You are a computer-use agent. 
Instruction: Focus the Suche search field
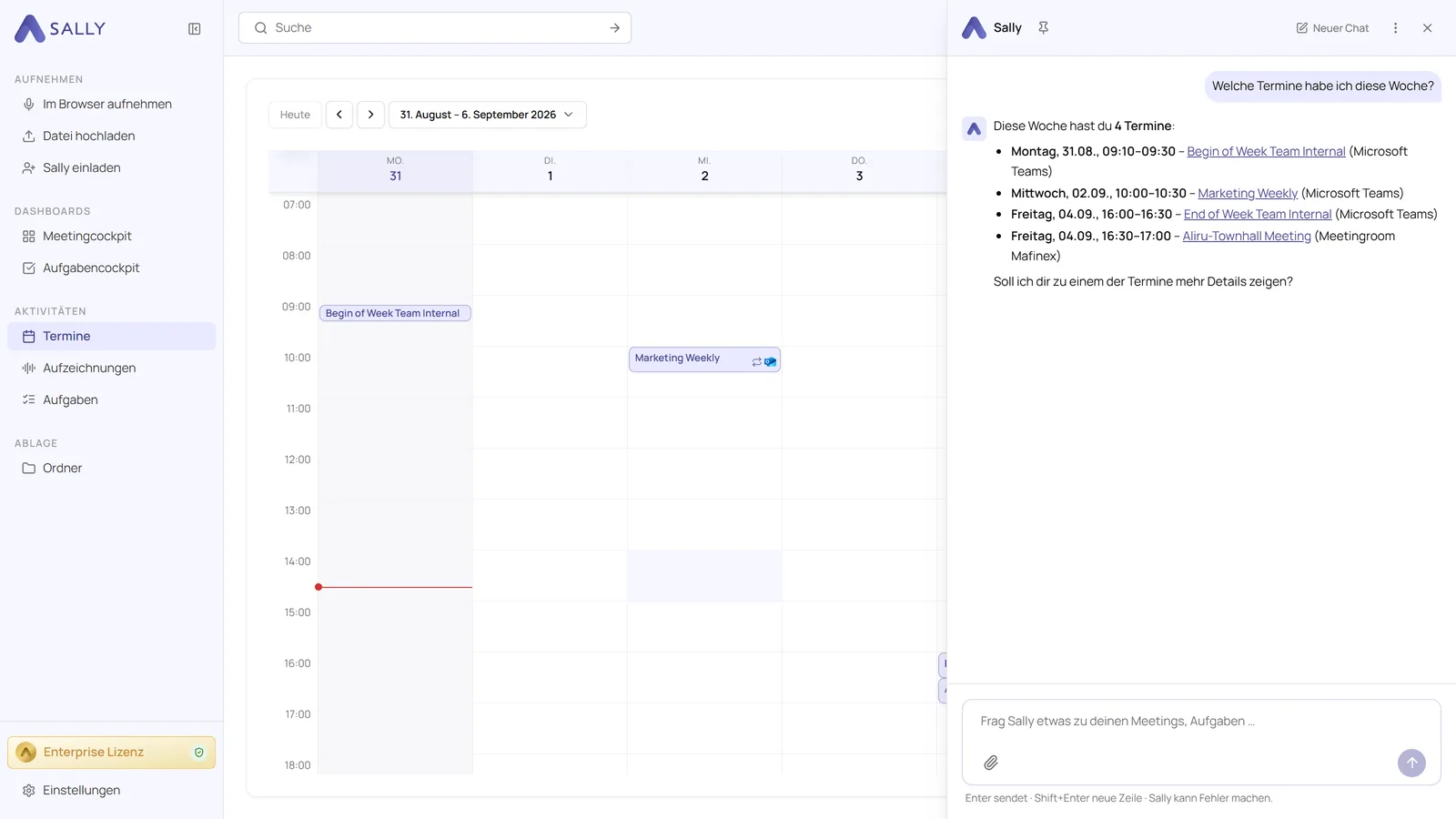[x=435, y=28]
